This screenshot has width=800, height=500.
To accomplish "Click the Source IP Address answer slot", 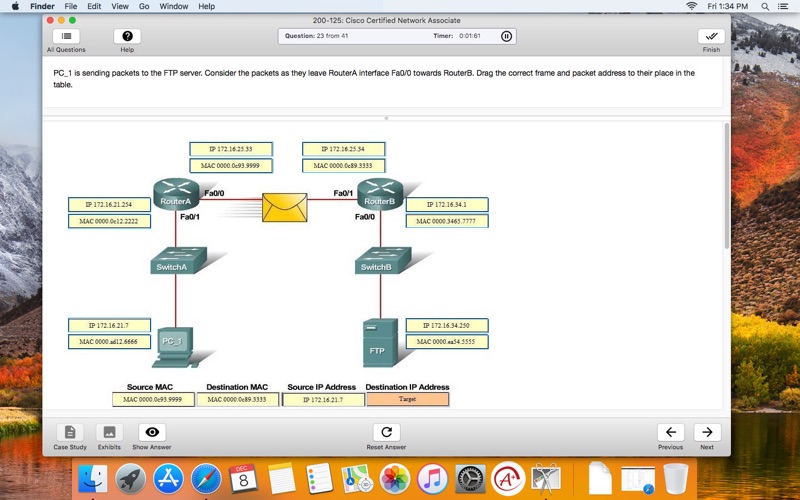I will (x=323, y=399).
